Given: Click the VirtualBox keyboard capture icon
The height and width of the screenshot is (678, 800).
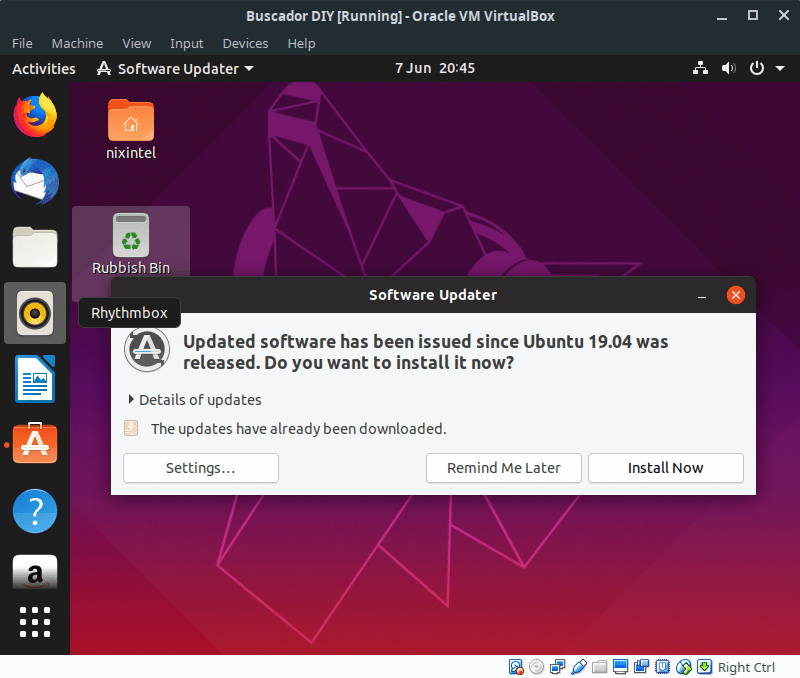Looking at the screenshot, I should [x=705, y=667].
